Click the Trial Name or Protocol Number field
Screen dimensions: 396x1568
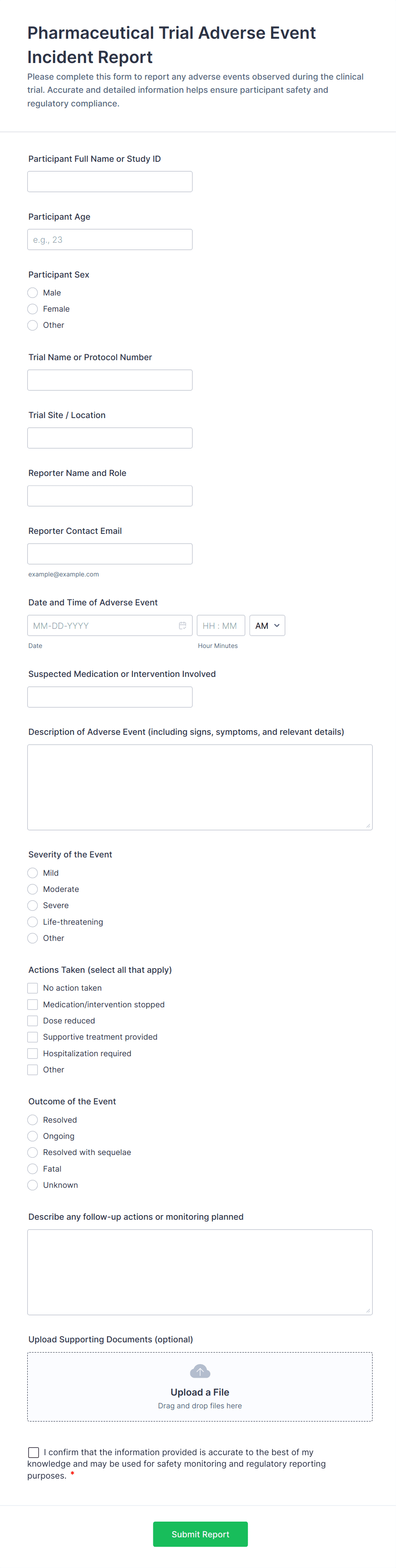110,380
